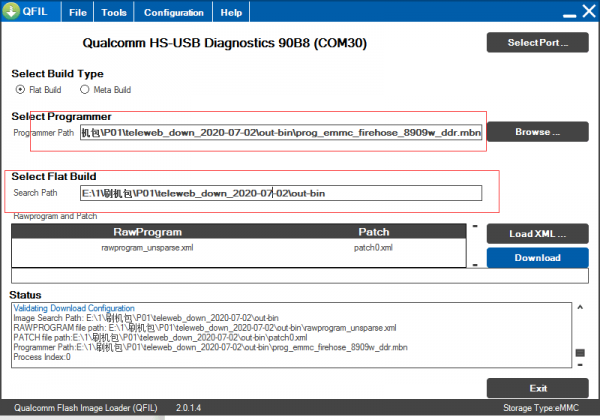The height and width of the screenshot is (420, 600).
Task: Click the RawProgram column header
Action: pyautogui.click(x=147, y=232)
